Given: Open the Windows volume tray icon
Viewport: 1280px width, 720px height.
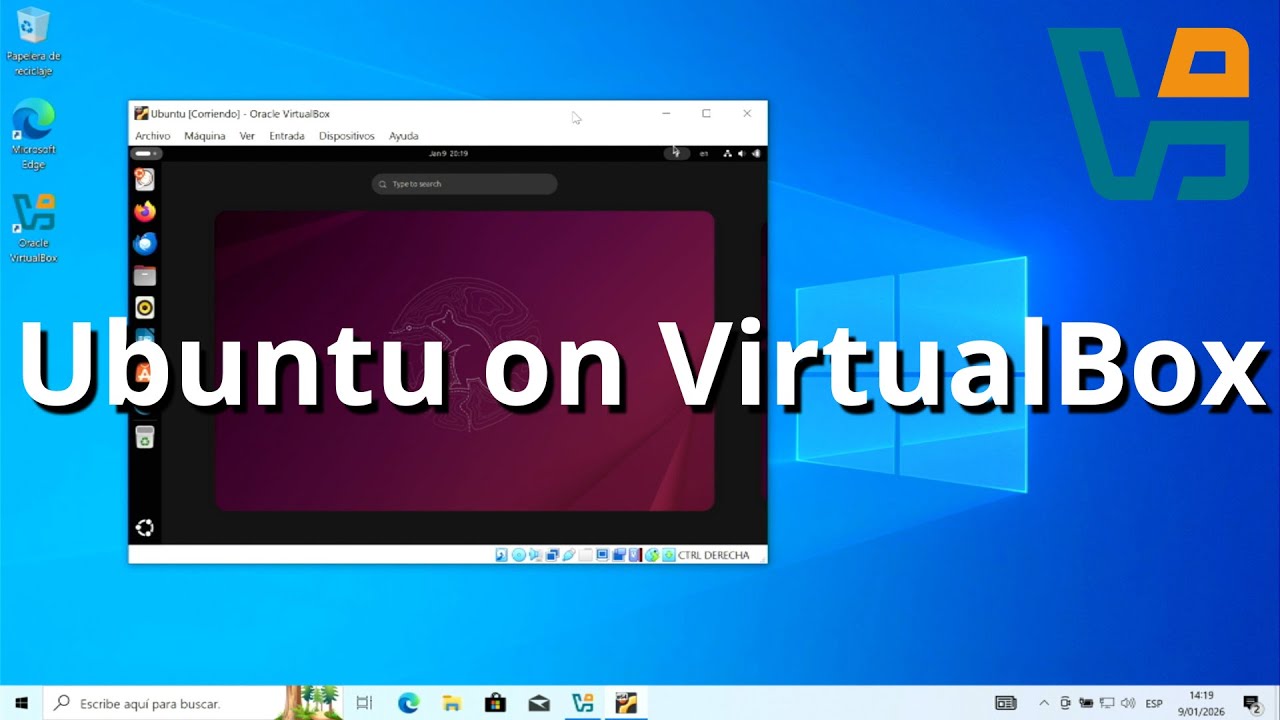Looking at the screenshot, I should 1128,703.
